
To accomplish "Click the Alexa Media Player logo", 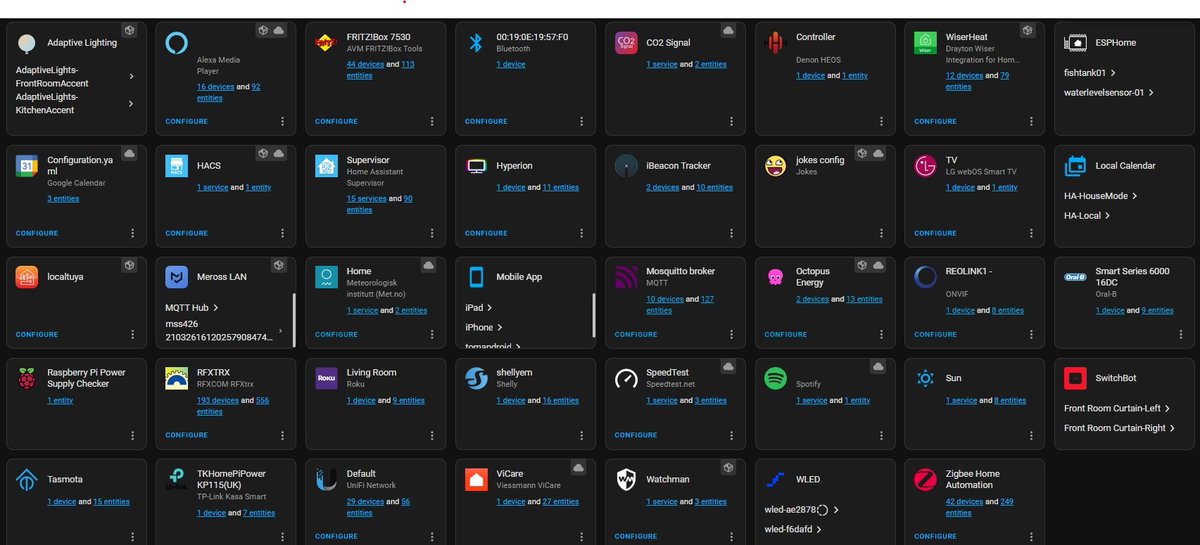I will pos(176,43).
